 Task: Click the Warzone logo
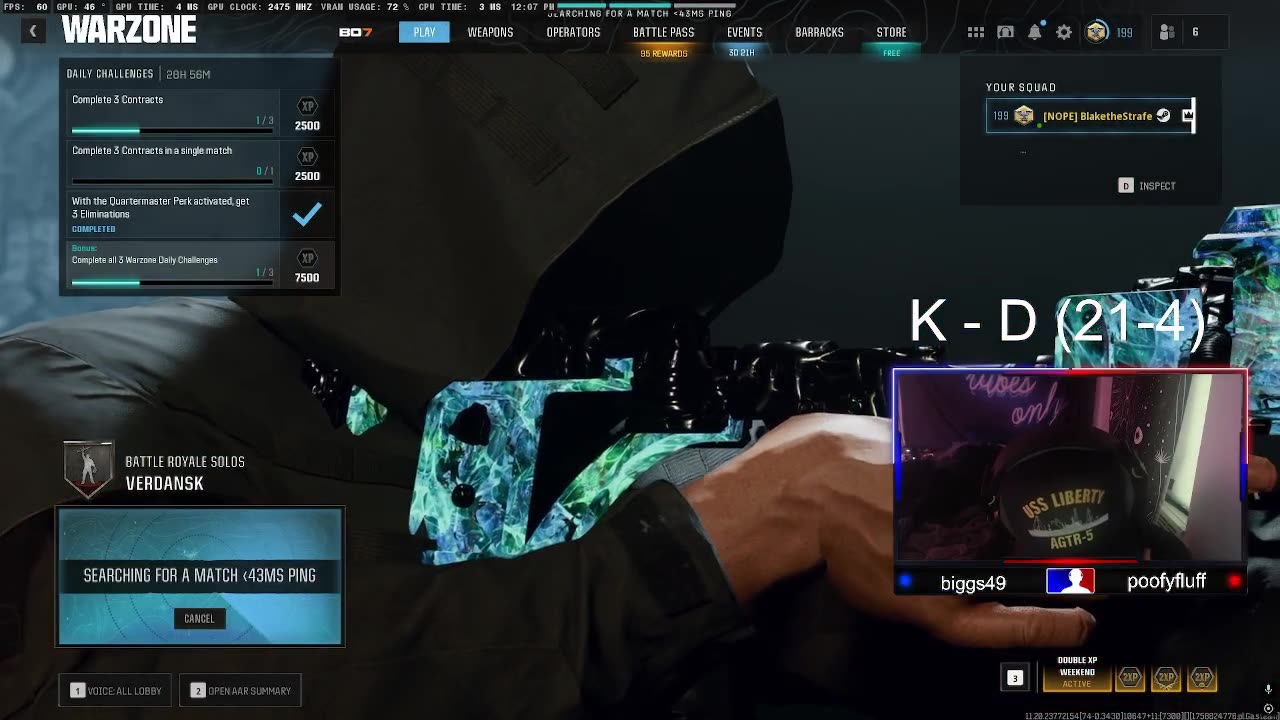pyautogui.click(x=129, y=31)
